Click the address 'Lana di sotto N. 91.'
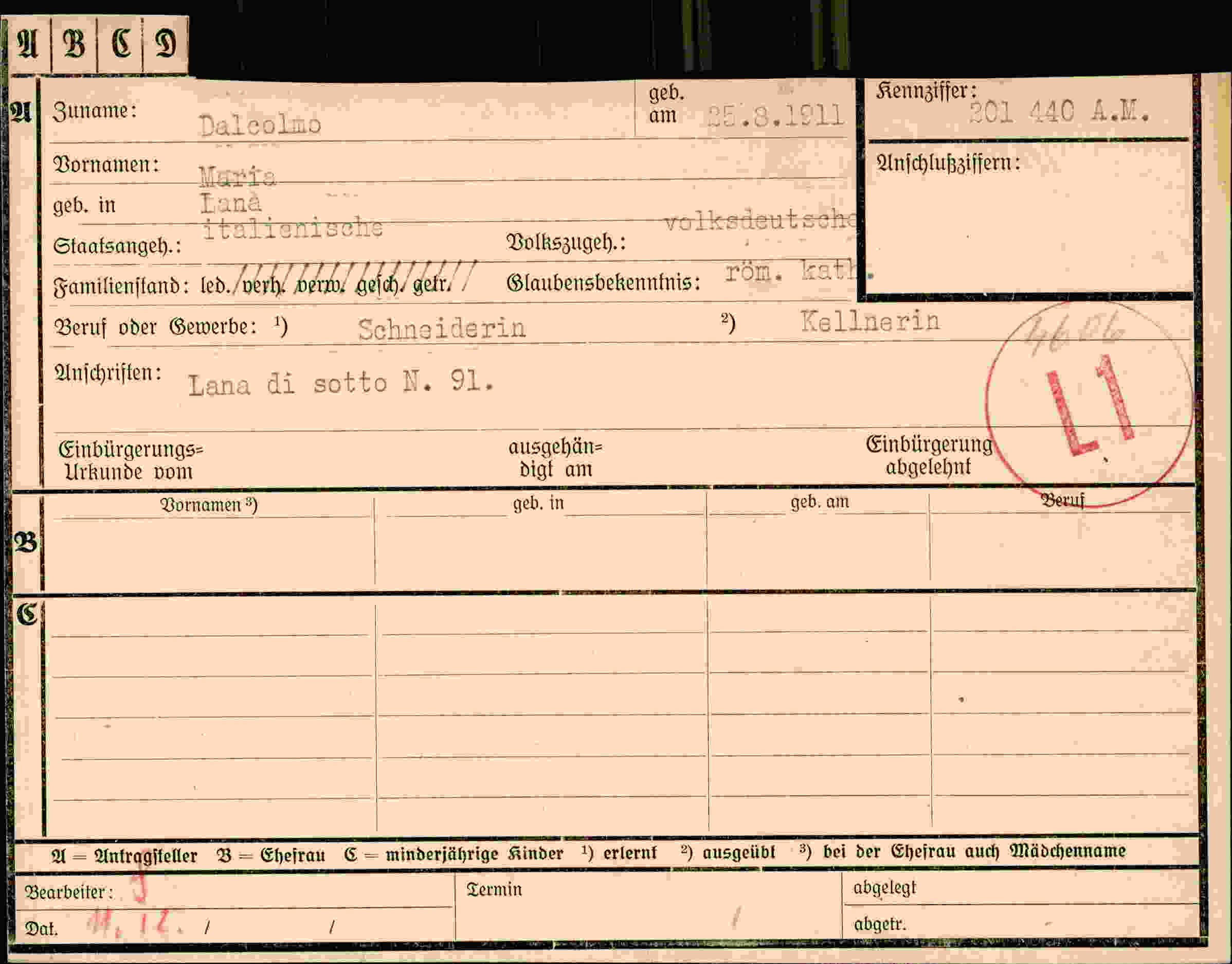 click(x=341, y=384)
